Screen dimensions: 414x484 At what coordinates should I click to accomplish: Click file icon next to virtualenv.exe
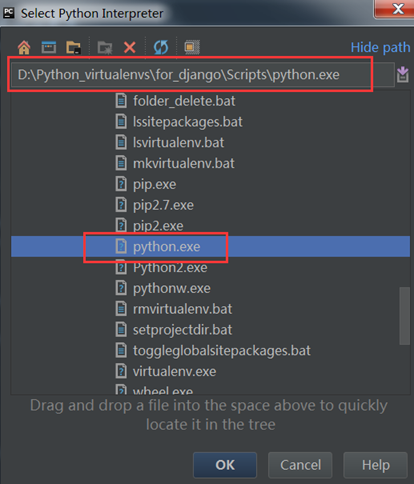tap(121, 371)
